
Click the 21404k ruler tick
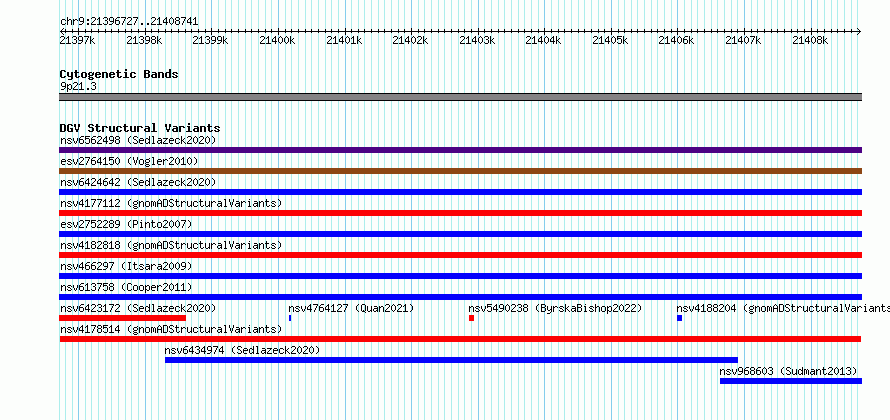543,40
